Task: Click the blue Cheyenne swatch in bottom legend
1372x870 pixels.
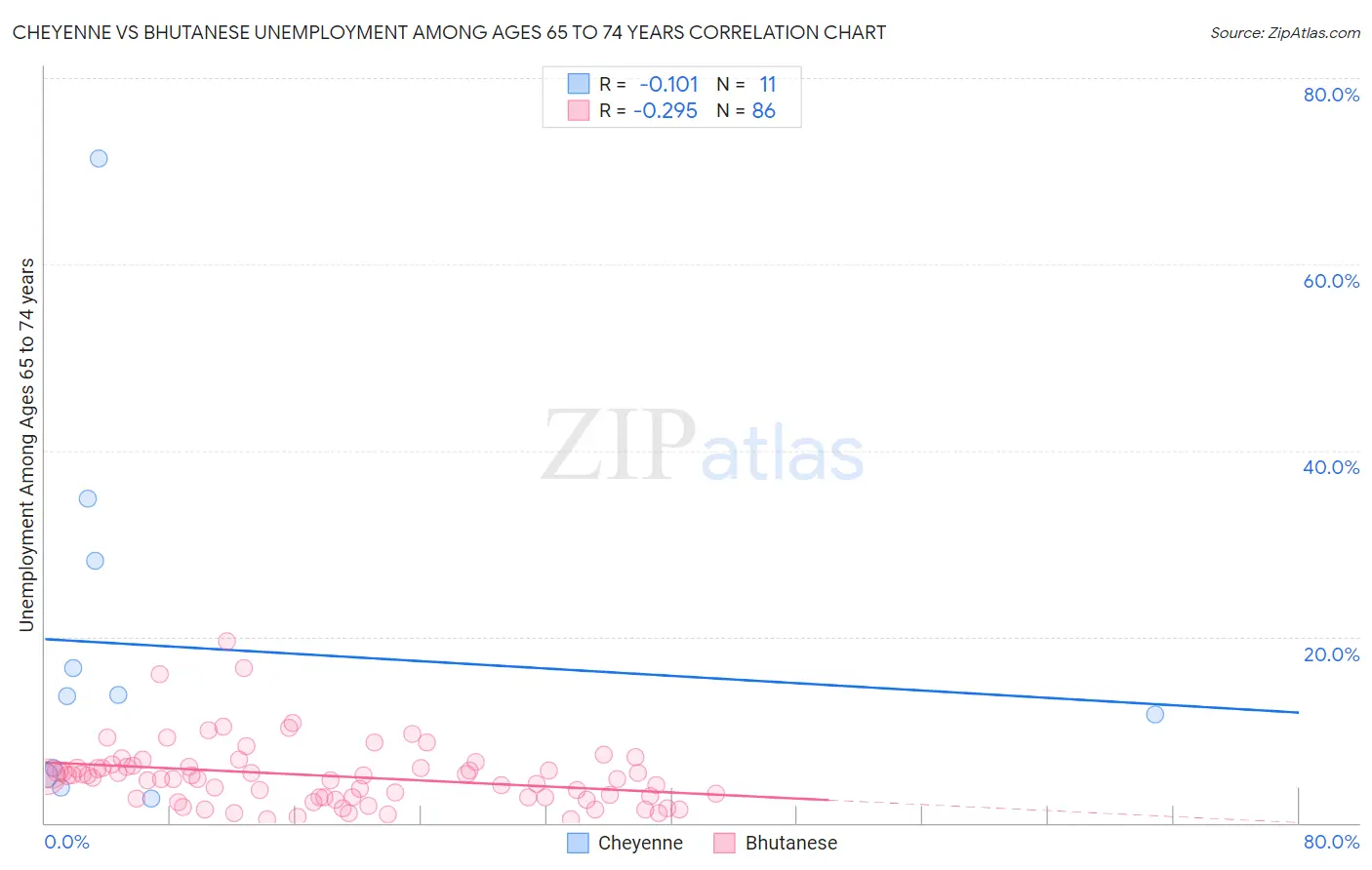Action: tap(578, 843)
